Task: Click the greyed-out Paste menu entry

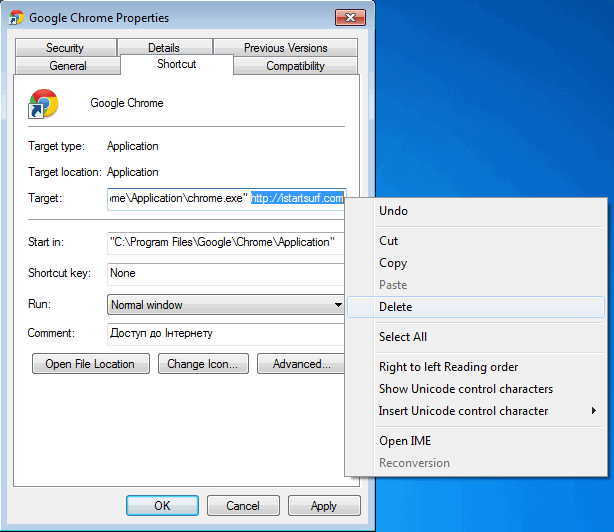Action: 476,285
